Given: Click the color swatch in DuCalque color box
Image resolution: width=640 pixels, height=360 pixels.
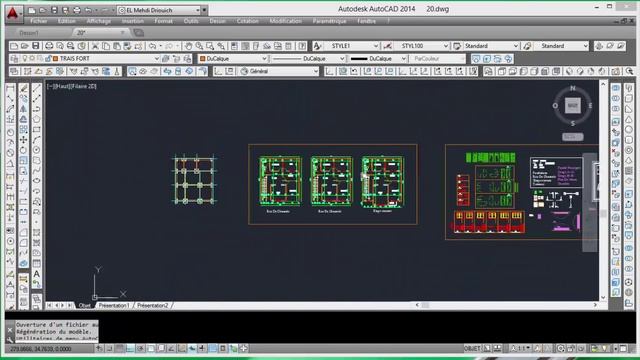Looking at the screenshot, I should click(x=202, y=59).
